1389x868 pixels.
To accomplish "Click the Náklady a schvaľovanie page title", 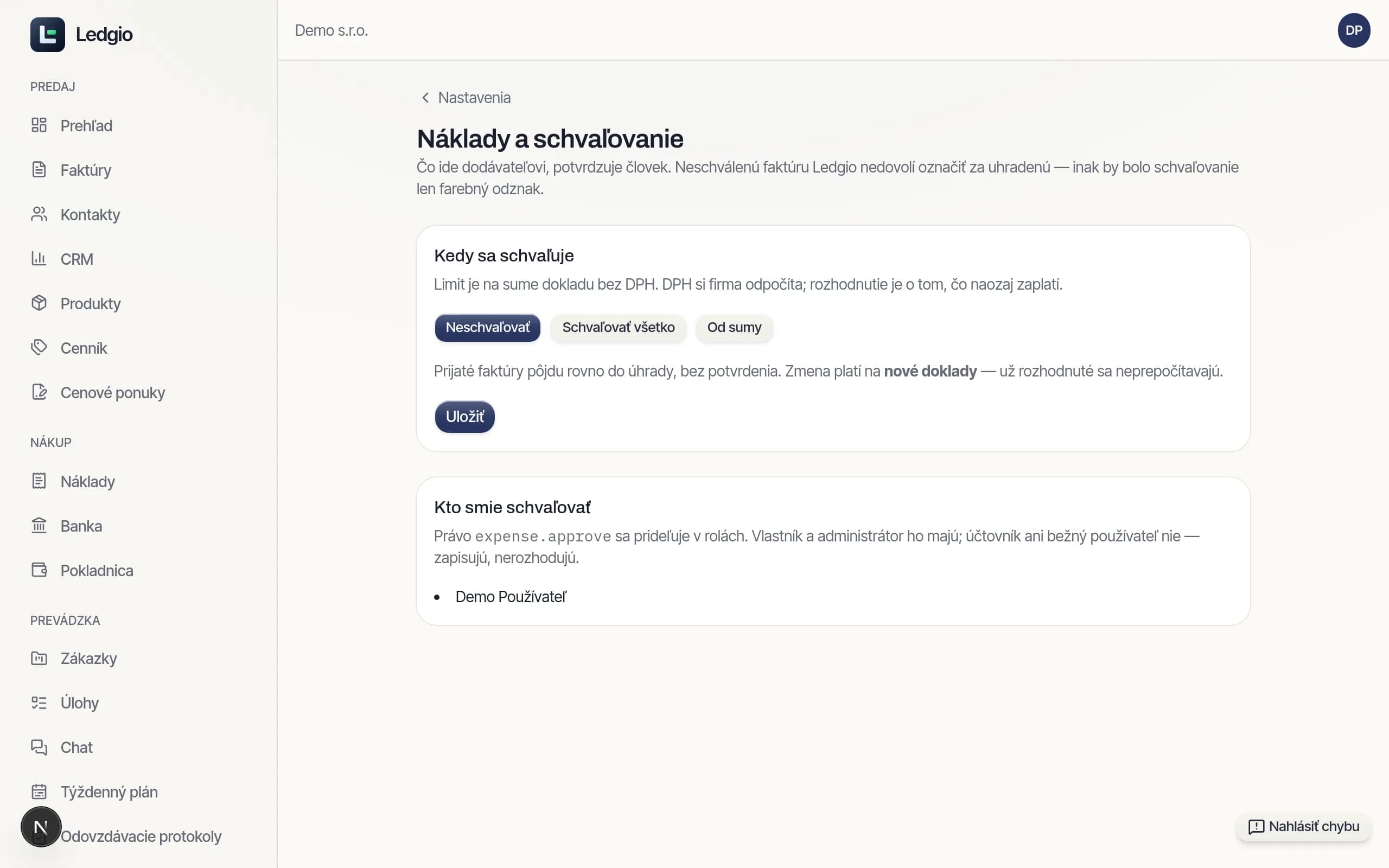I will (550, 139).
